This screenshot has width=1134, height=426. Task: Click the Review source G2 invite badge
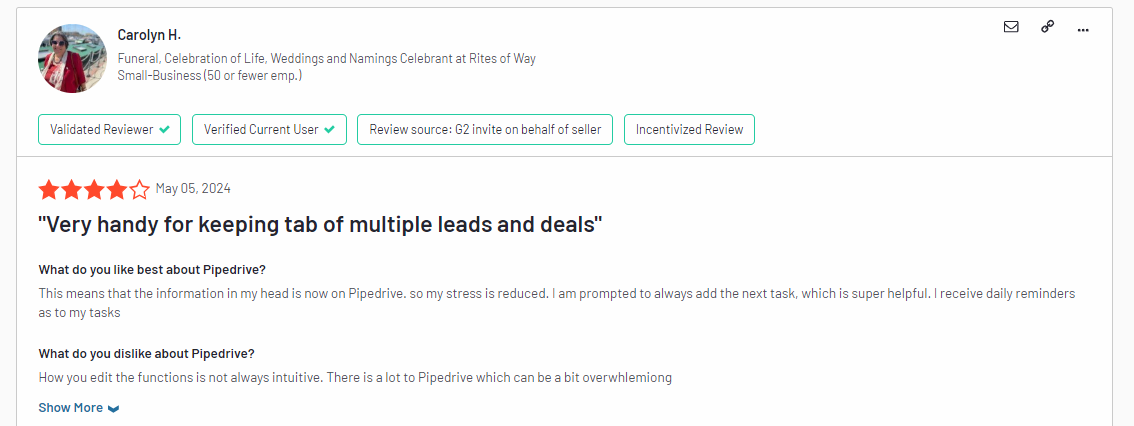(x=484, y=130)
